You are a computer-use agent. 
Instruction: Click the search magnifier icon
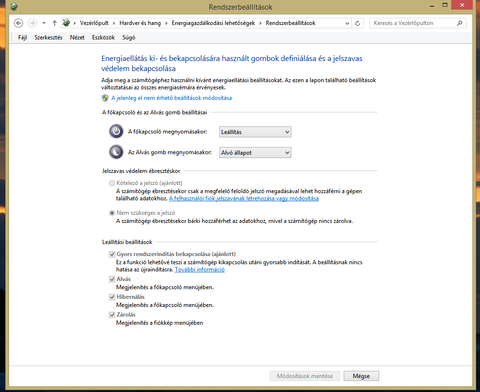click(460, 23)
